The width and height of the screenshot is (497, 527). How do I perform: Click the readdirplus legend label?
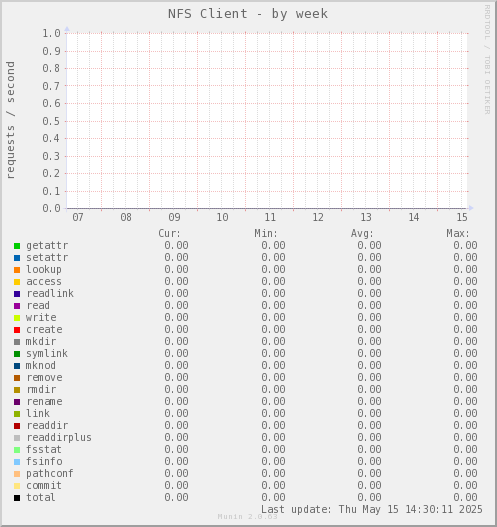(x=59, y=438)
